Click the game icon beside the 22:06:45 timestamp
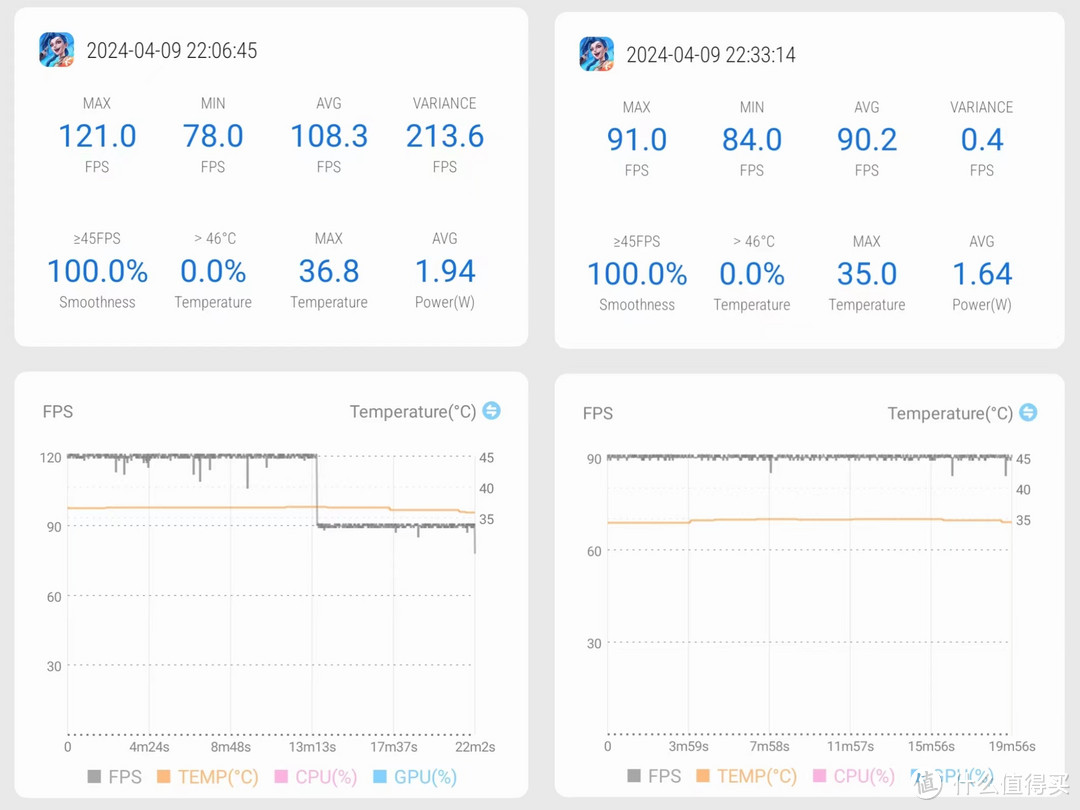The width and height of the screenshot is (1080, 810). coord(56,50)
